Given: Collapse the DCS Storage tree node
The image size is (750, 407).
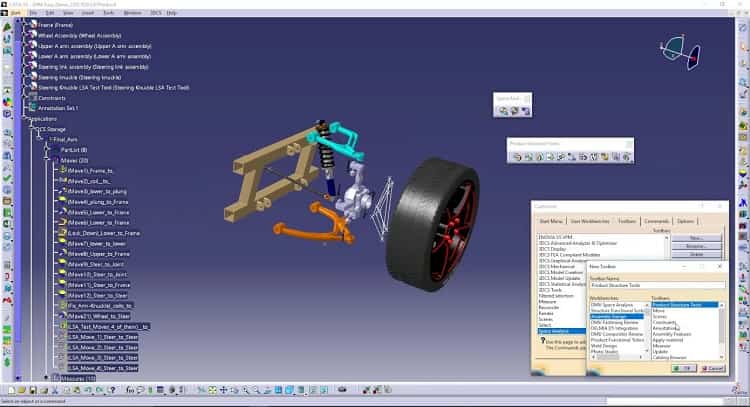Looking at the screenshot, I should click(x=32, y=129).
